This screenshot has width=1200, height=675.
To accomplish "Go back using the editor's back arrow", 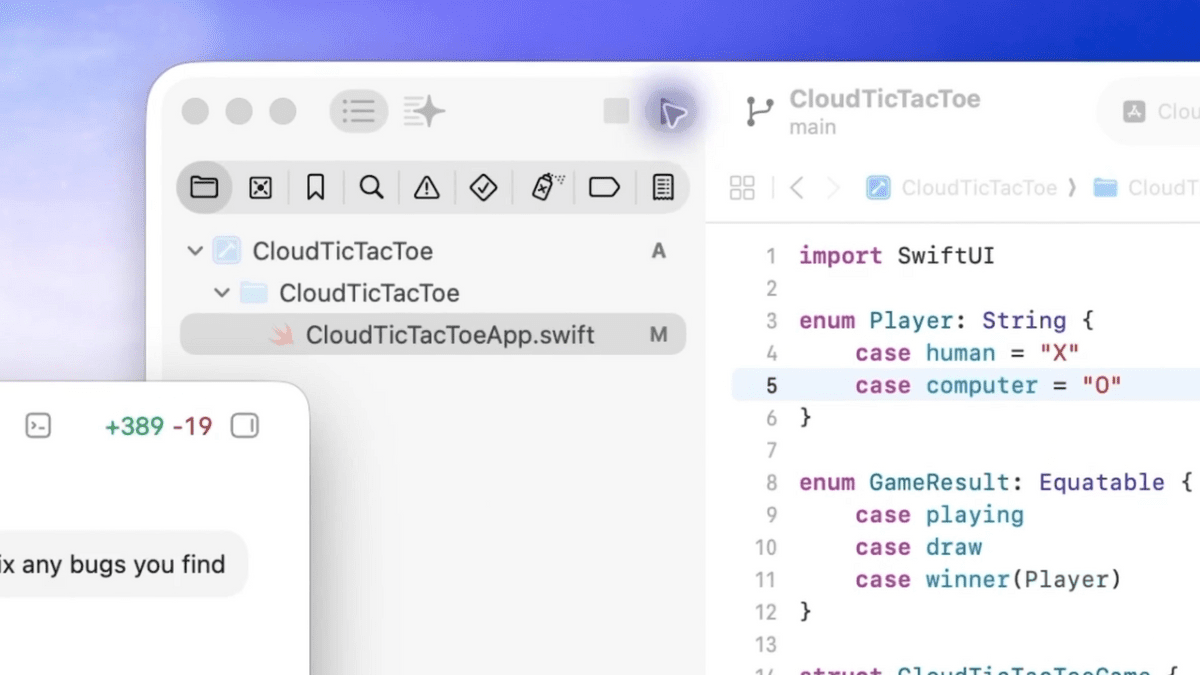I will click(797, 188).
